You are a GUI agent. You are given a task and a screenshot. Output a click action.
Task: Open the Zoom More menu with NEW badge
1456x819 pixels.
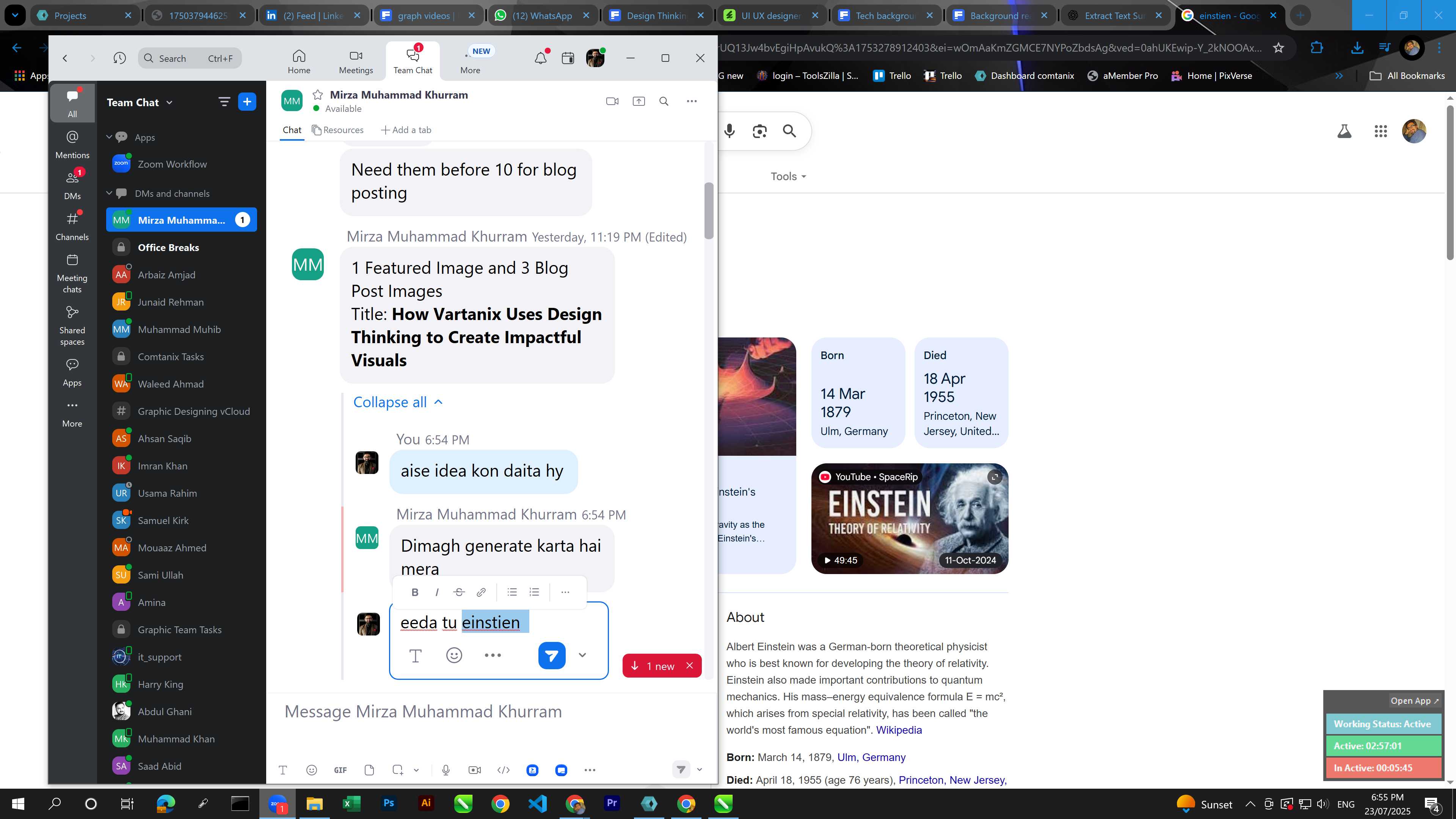[470, 61]
